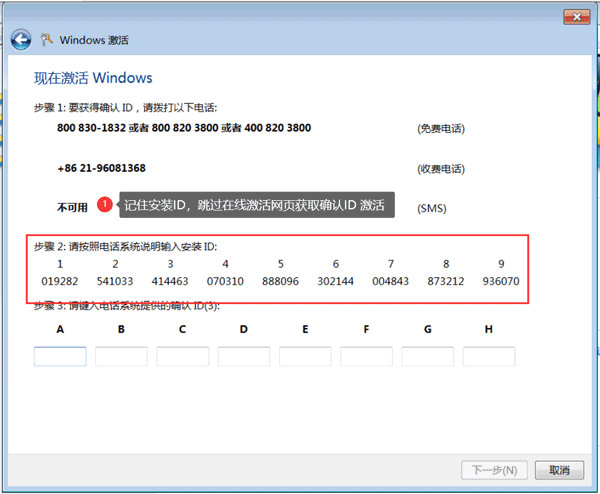Focus confirmation ID field D
This screenshot has height=494, width=600.
[244, 356]
